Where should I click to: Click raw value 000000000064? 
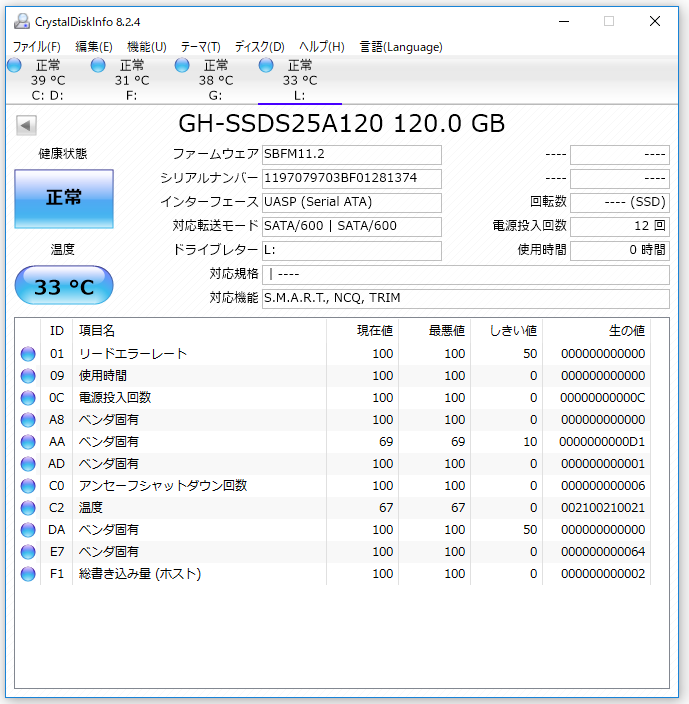pyautogui.click(x=603, y=552)
